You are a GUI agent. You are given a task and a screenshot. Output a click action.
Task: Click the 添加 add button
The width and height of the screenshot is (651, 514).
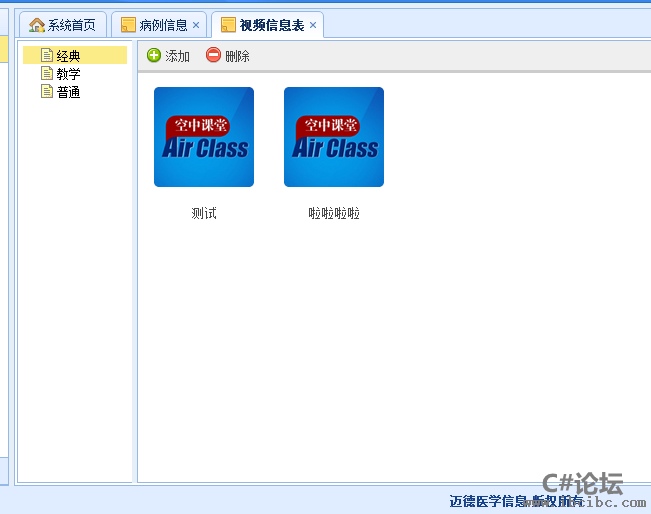[x=168, y=56]
